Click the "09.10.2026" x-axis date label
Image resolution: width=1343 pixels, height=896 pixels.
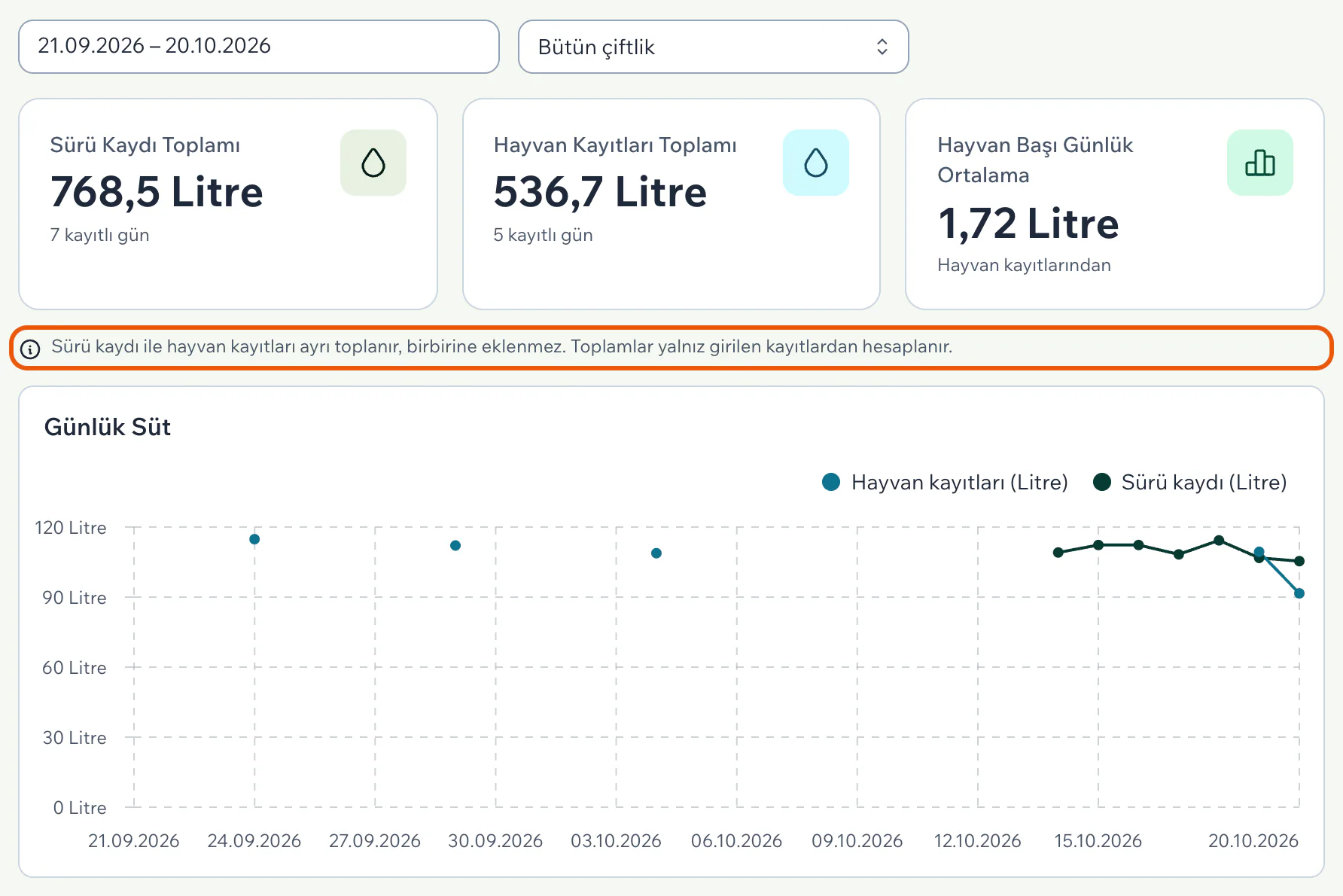click(857, 841)
